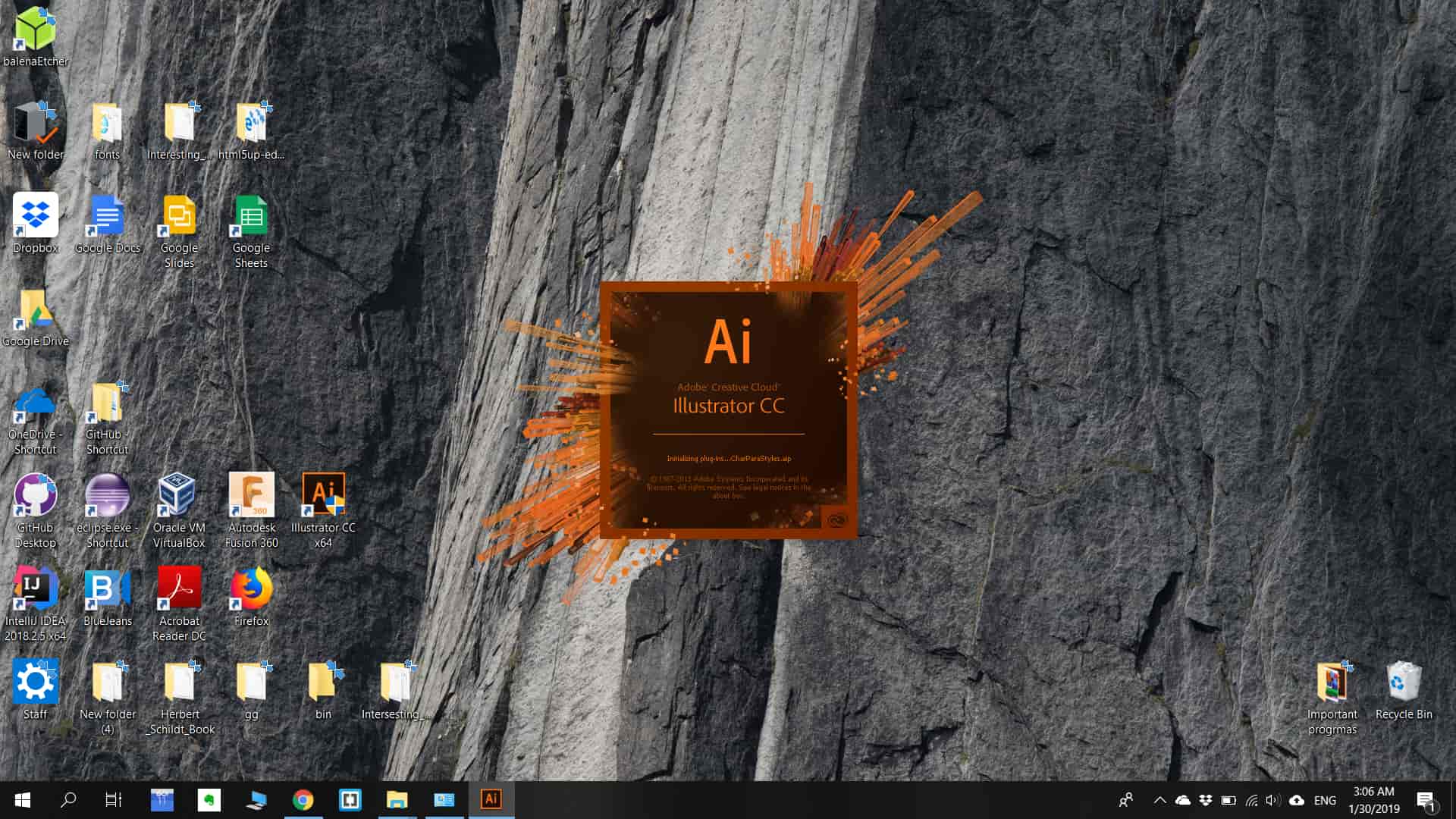Click the taskbar search magnifier
1456x819 pixels.
(x=68, y=799)
